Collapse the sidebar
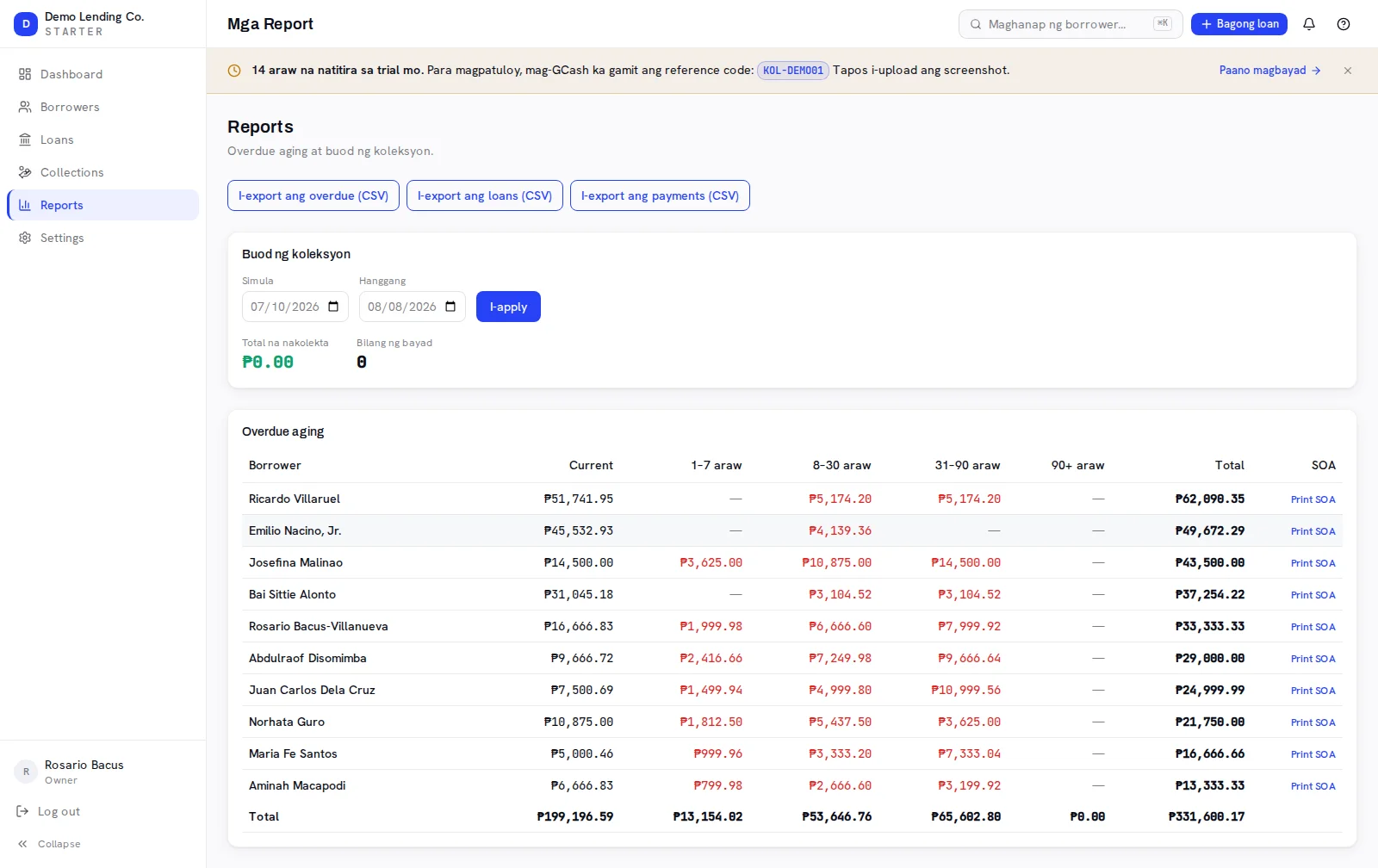 (49, 844)
